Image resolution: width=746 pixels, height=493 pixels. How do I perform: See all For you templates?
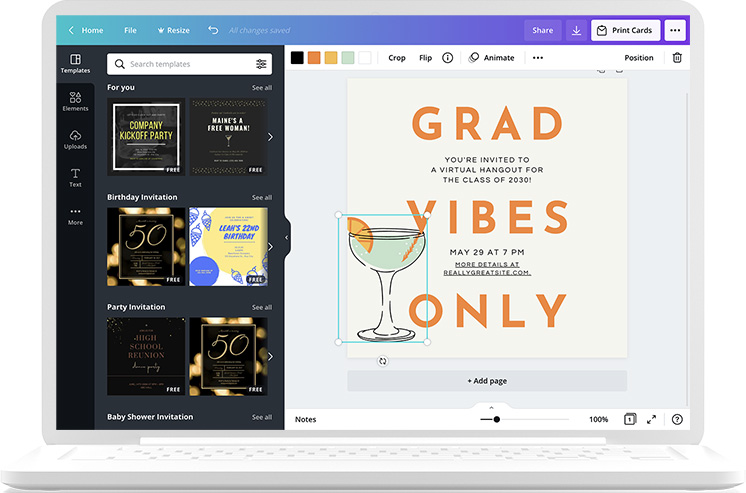click(x=262, y=88)
